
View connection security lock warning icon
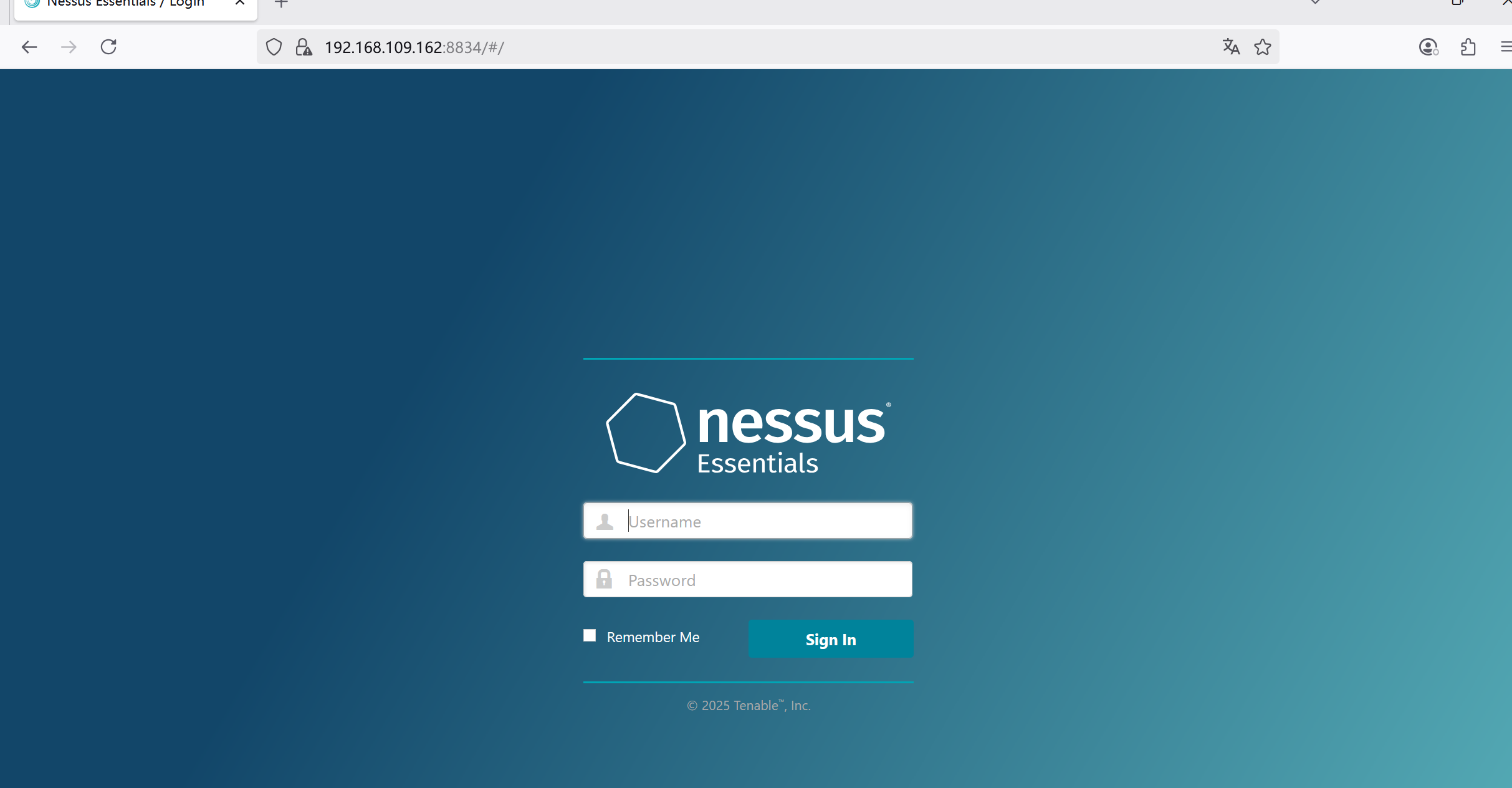pyautogui.click(x=304, y=47)
